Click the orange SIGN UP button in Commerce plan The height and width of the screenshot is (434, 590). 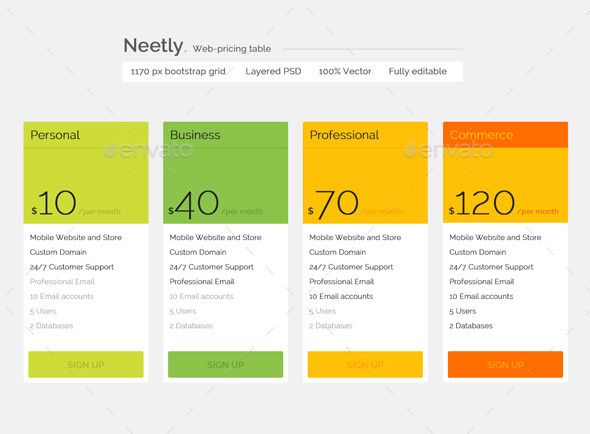pos(505,364)
